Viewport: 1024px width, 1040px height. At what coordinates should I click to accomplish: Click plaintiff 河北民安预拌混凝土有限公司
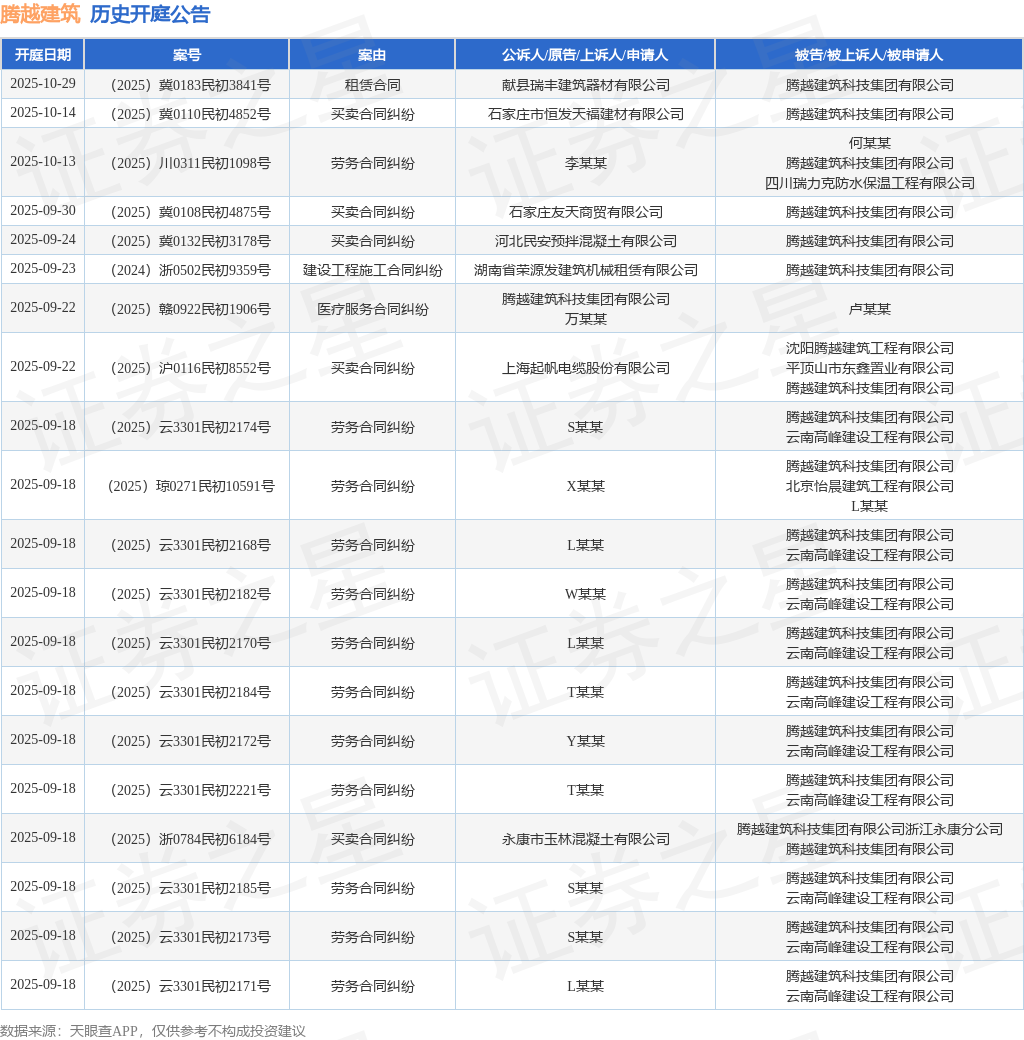tap(585, 241)
